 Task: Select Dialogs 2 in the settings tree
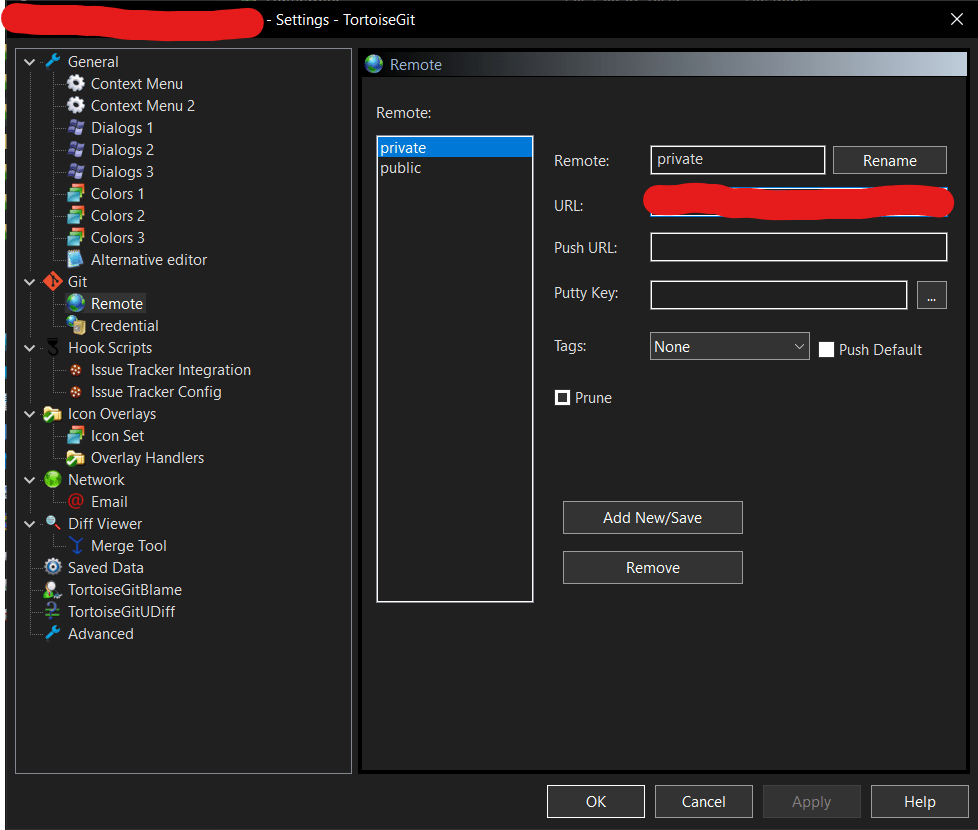point(122,150)
